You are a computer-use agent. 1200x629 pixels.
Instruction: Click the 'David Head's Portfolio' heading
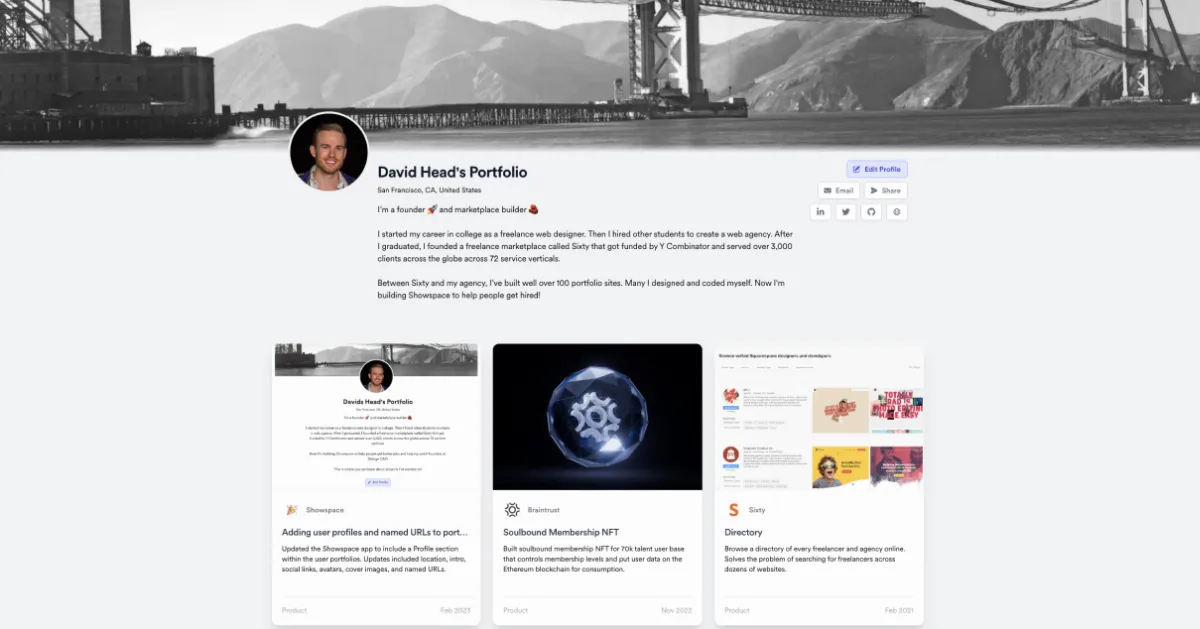(452, 172)
